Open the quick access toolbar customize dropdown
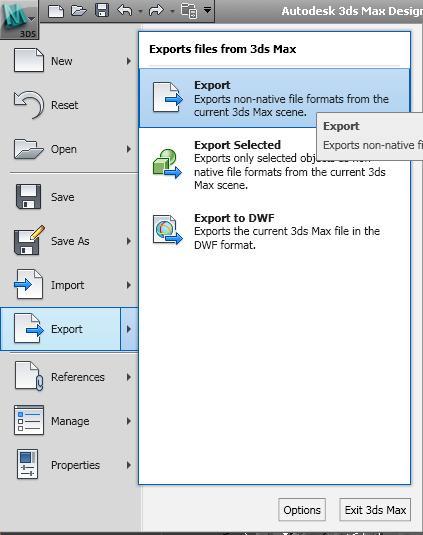 (207, 10)
